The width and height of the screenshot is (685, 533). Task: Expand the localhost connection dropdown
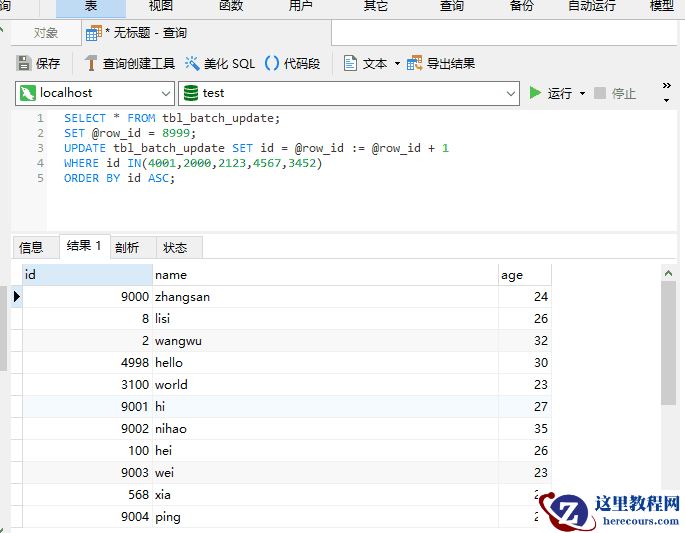pyautogui.click(x=166, y=93)
